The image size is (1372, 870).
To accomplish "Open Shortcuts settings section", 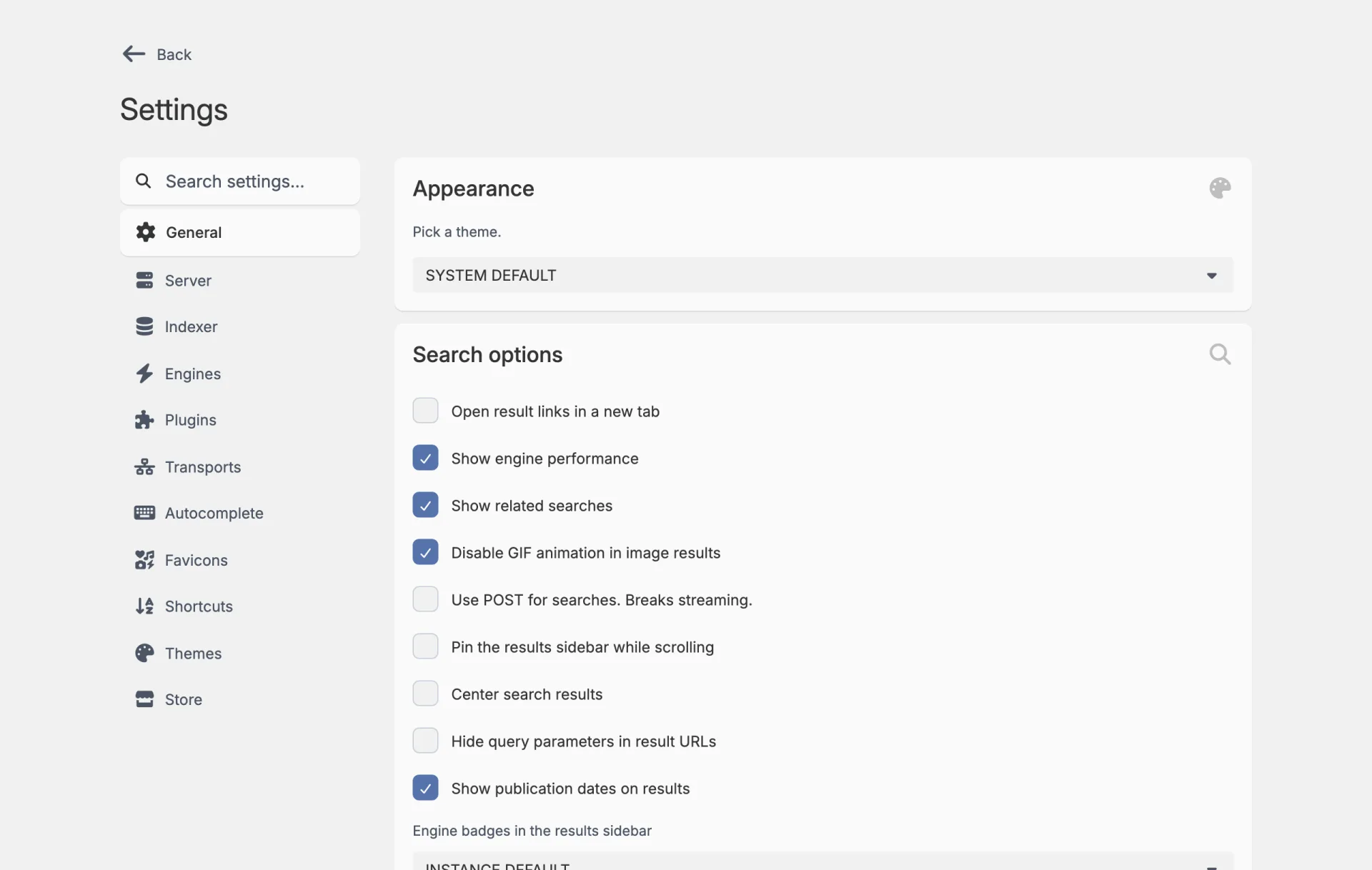I will [240, 606].
